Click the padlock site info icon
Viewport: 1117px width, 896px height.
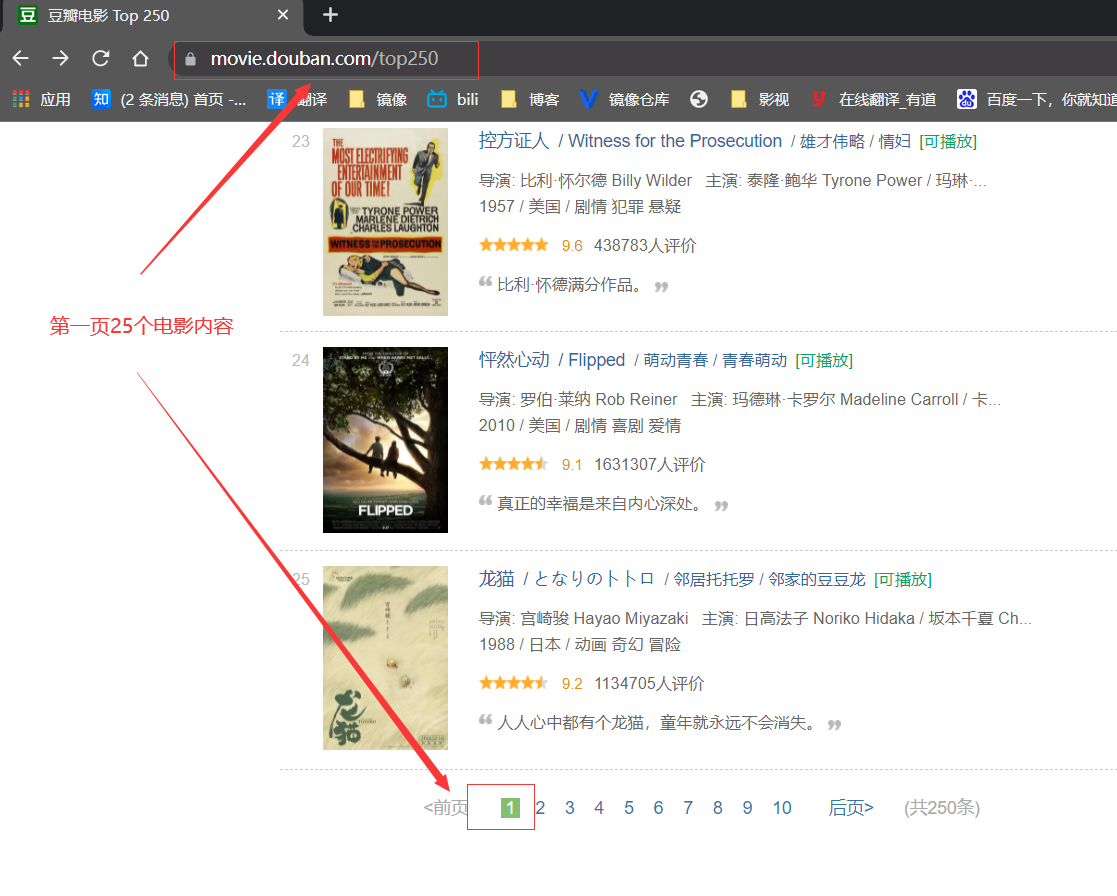coord(190,59)
